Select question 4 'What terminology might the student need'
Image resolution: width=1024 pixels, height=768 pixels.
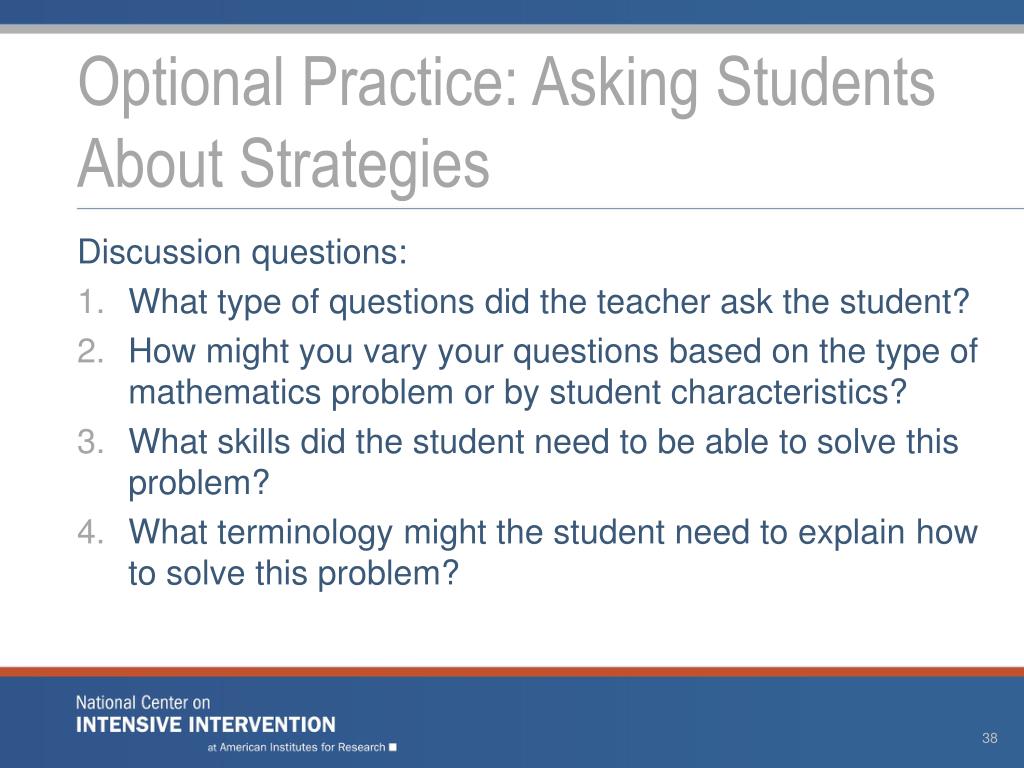coord(552,532)
